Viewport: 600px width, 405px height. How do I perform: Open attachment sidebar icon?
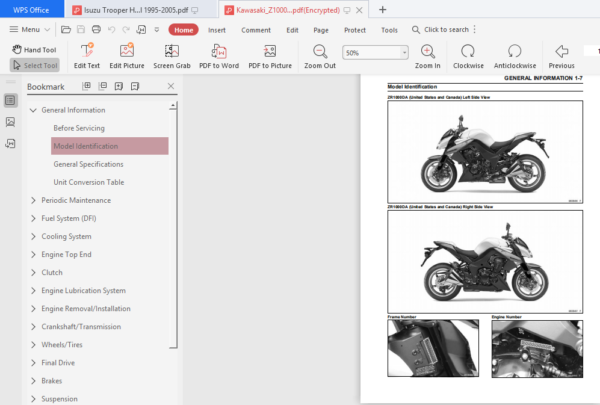coord(10,144)
